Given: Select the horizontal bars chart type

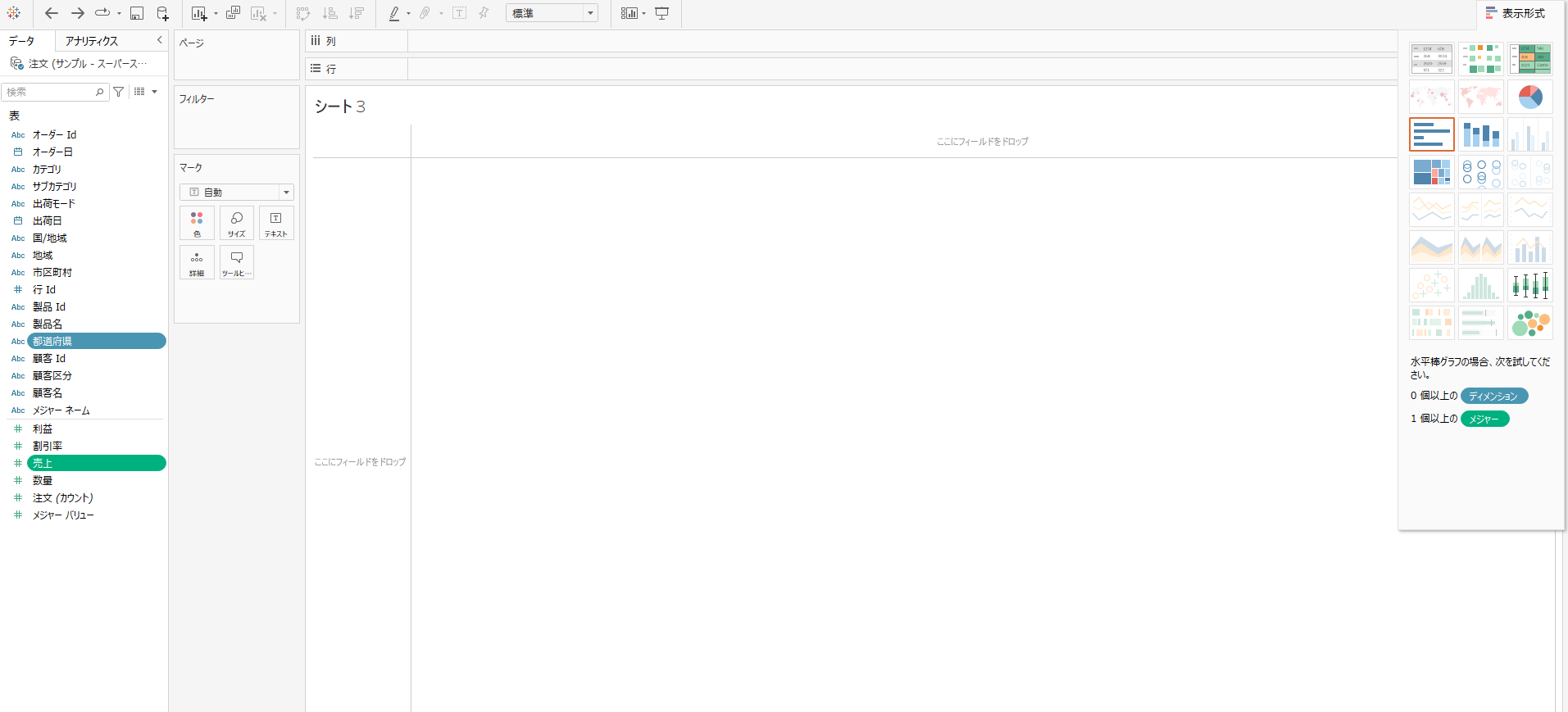Looking at the screenshot, I should (x=1432, y=134).
